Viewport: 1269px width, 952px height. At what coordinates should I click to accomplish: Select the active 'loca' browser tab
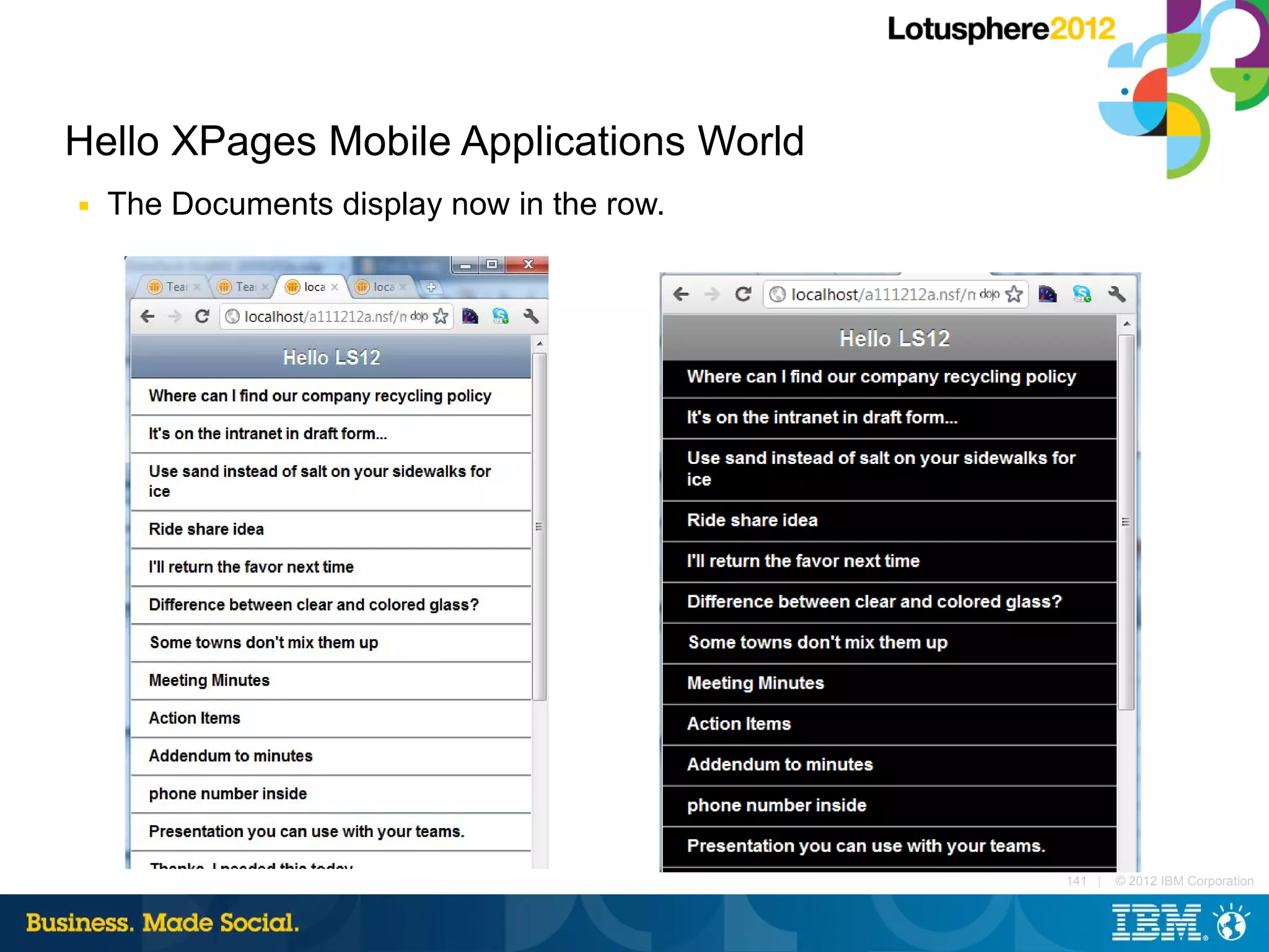click(311, 287)
